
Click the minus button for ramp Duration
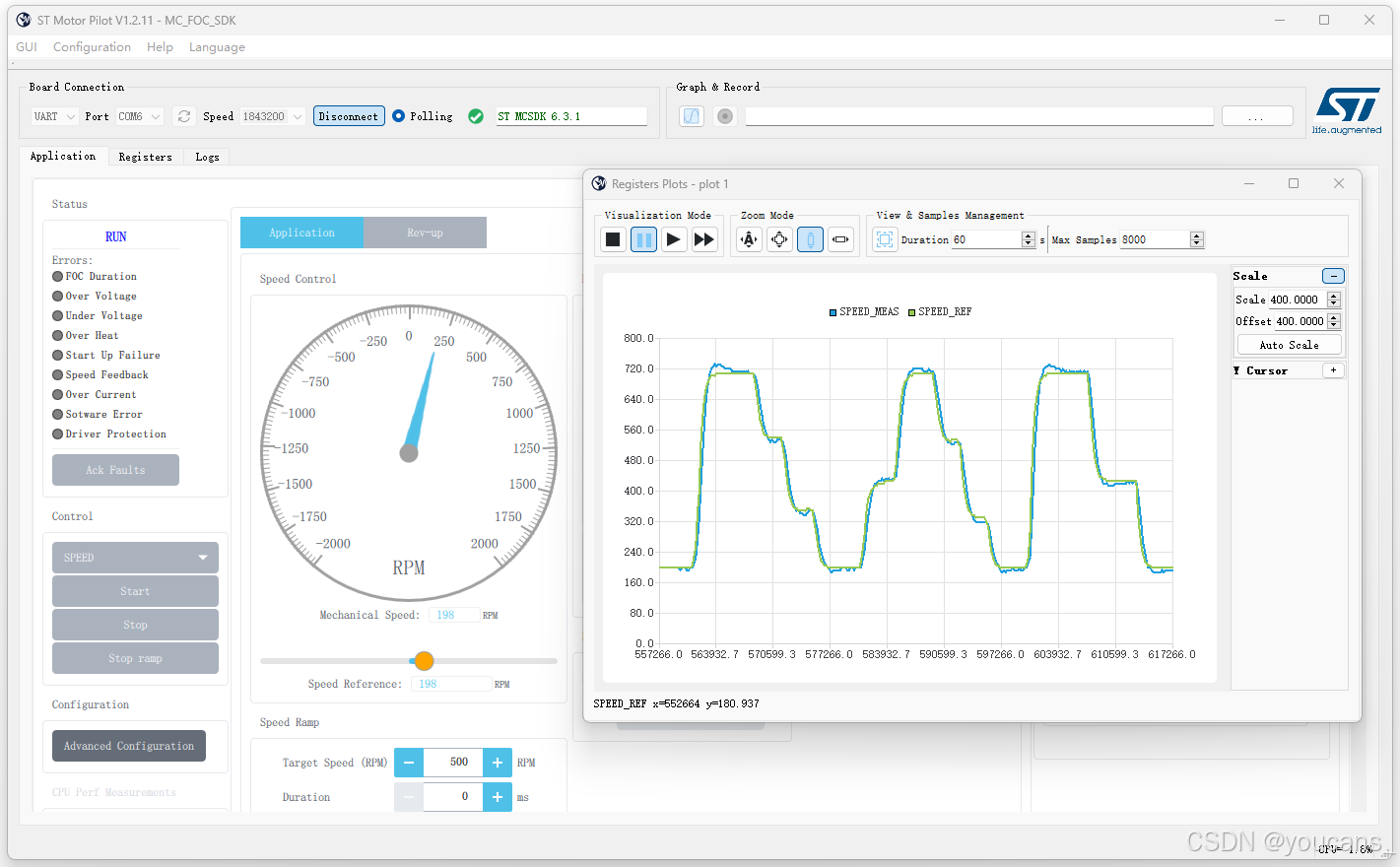pyautogui.click(x=409, y=797)
